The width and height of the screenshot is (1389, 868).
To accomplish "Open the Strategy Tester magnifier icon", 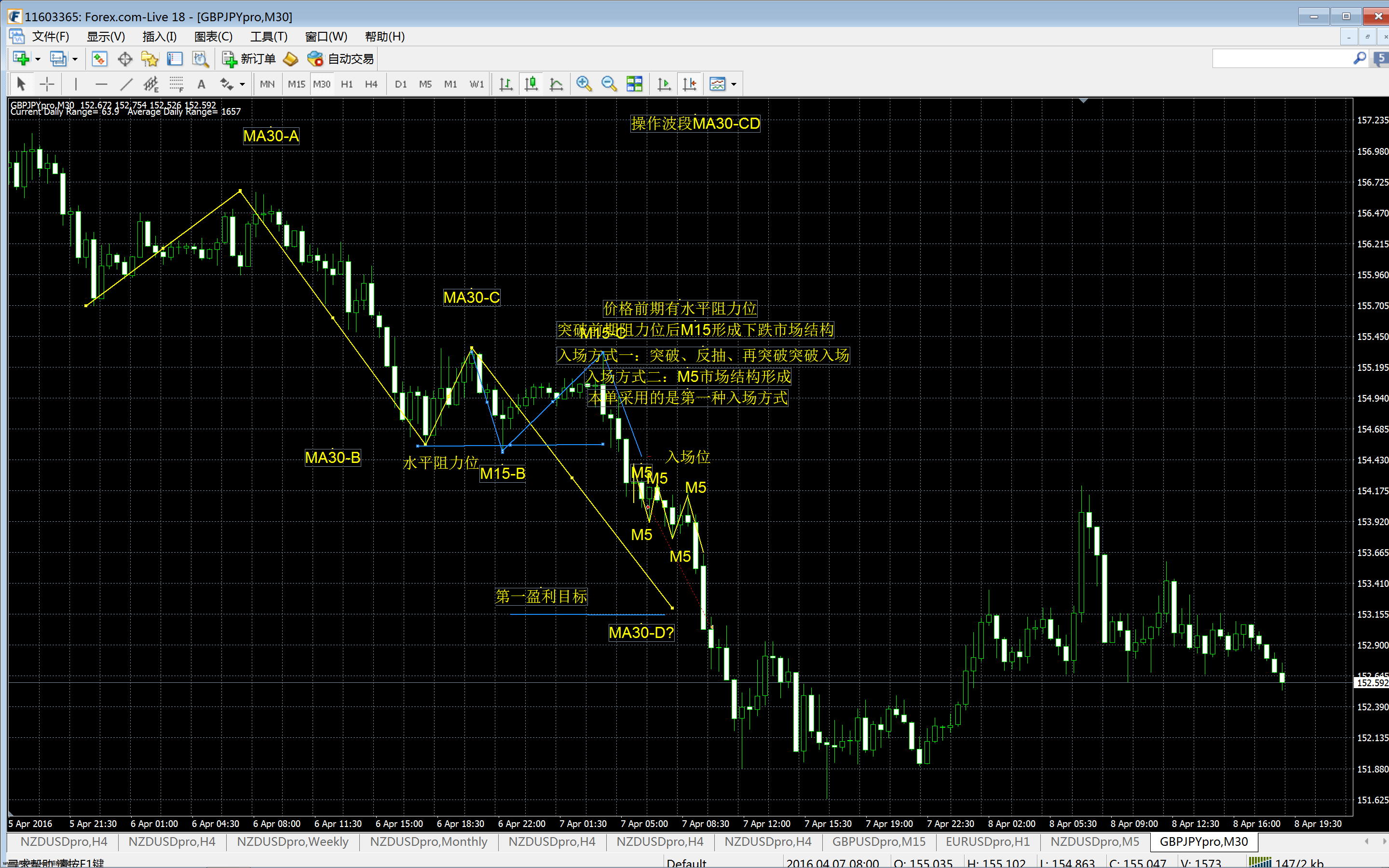I will [200, 58].
